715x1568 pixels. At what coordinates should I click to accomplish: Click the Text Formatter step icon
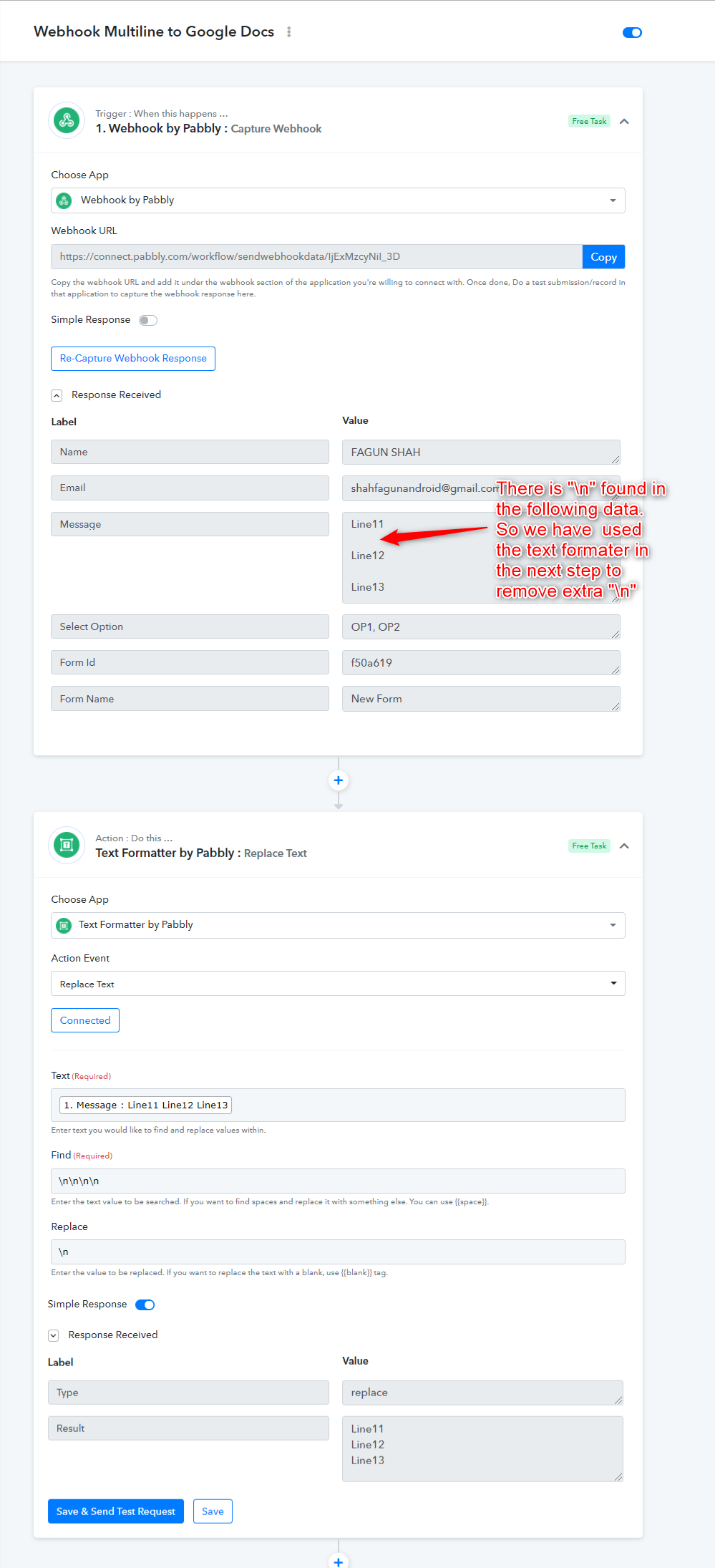click(x=67, y=845)
